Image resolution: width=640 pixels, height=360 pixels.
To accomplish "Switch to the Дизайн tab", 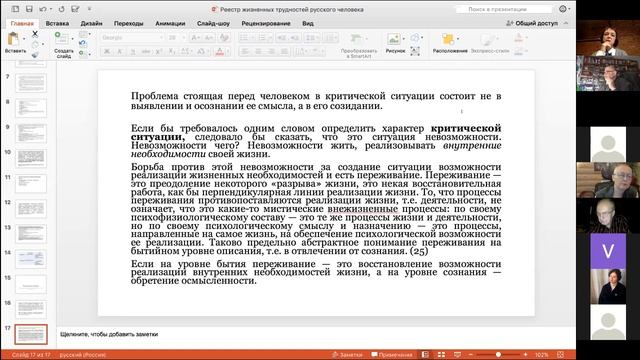I will coord(91,23).
